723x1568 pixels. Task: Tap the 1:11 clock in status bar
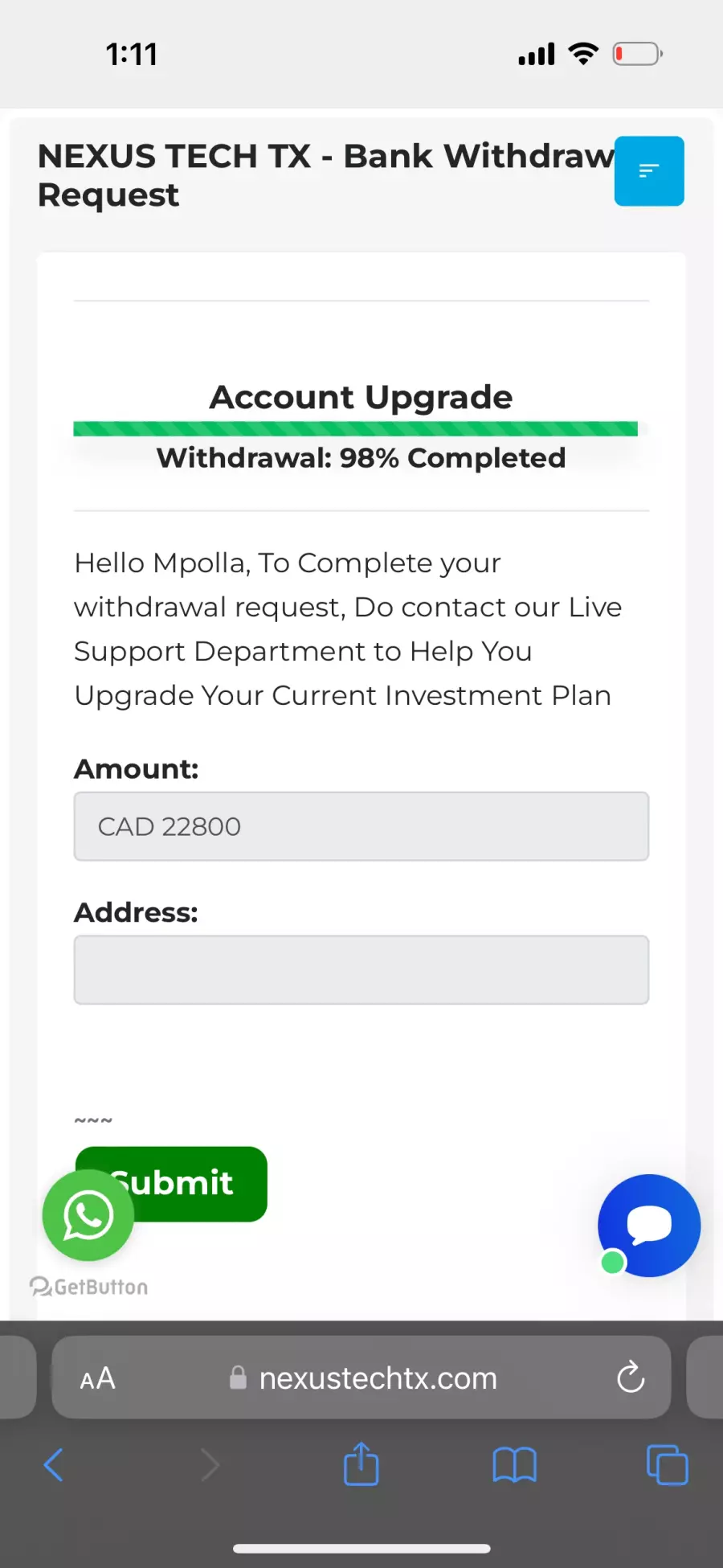point(132,54)
